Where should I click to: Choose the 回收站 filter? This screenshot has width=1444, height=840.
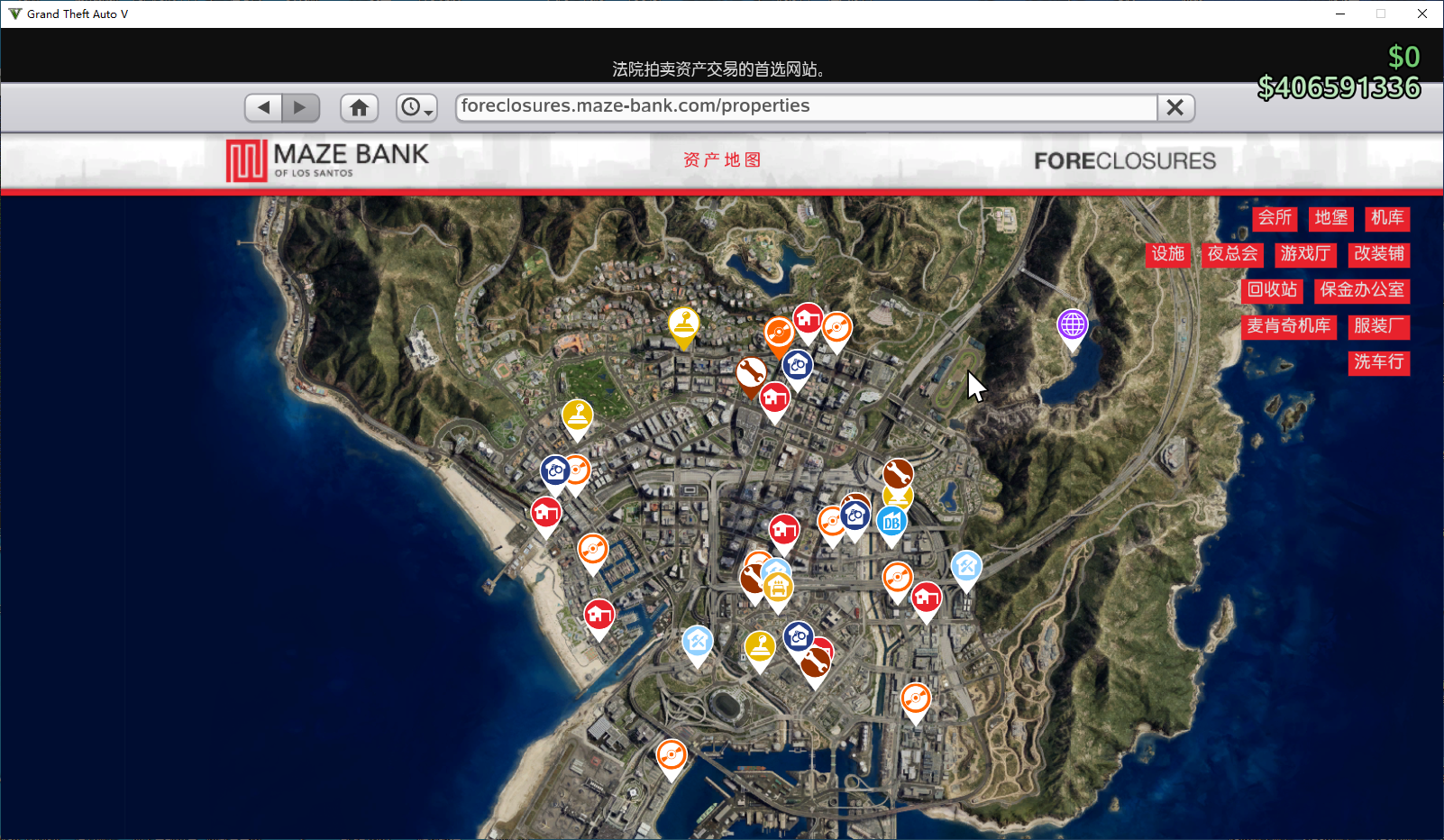[1272, 290]
